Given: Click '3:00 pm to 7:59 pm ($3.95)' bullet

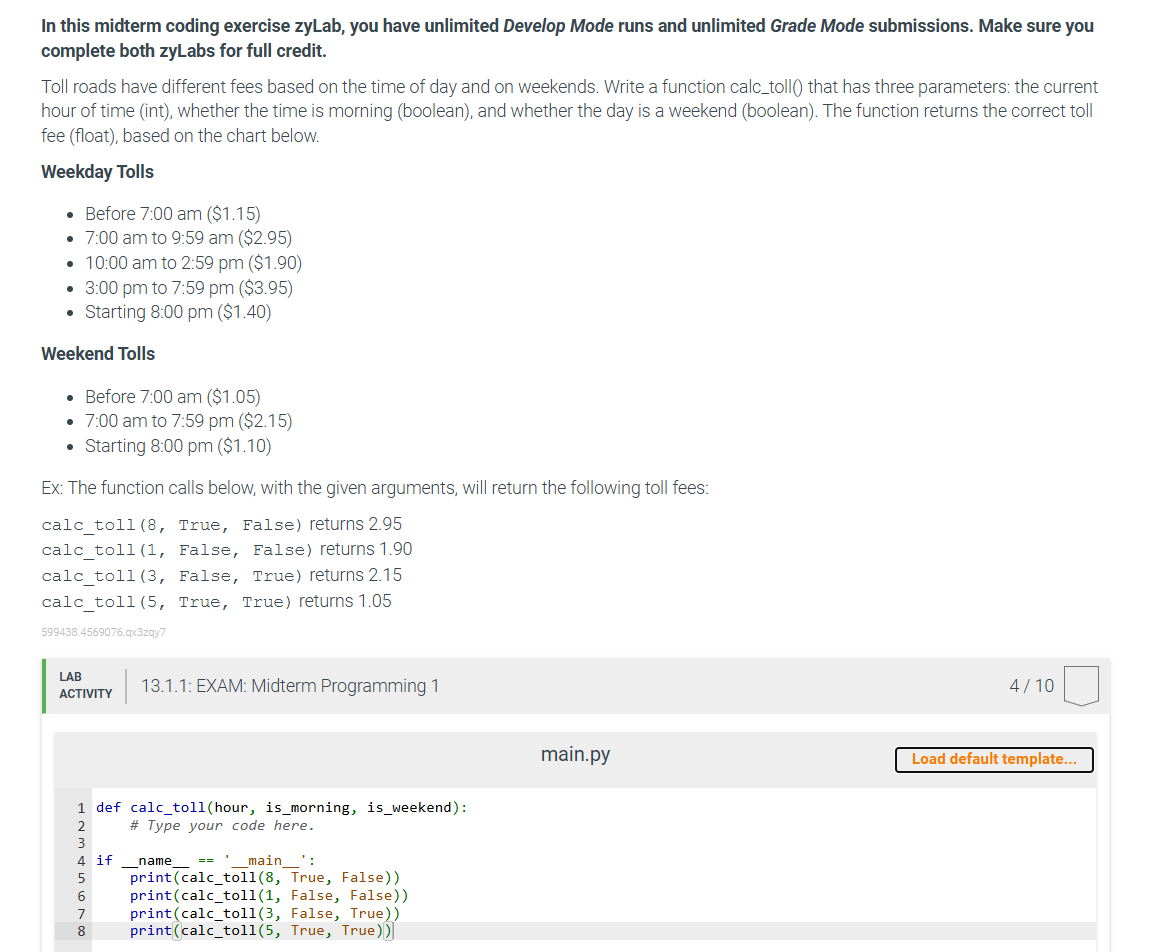Looking at the screenshot, I should (x=188, y=288).
